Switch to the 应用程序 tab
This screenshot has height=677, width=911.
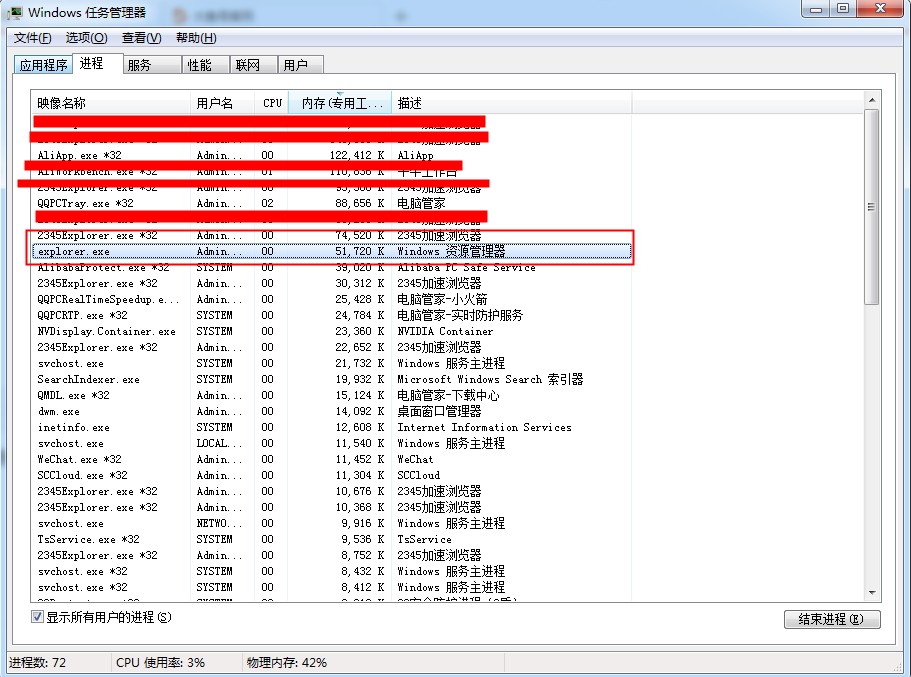[x=43, y=65]
